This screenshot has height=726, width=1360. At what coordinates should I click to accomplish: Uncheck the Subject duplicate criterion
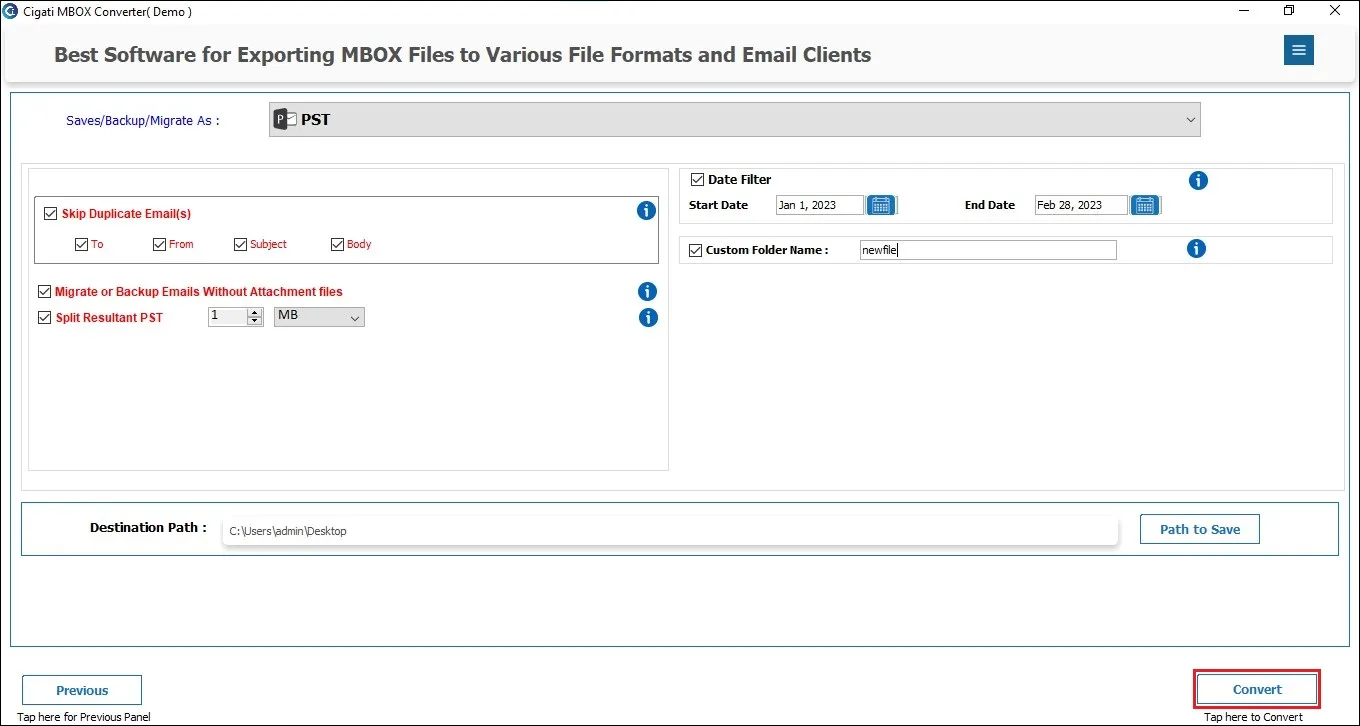tap(240, 244)
